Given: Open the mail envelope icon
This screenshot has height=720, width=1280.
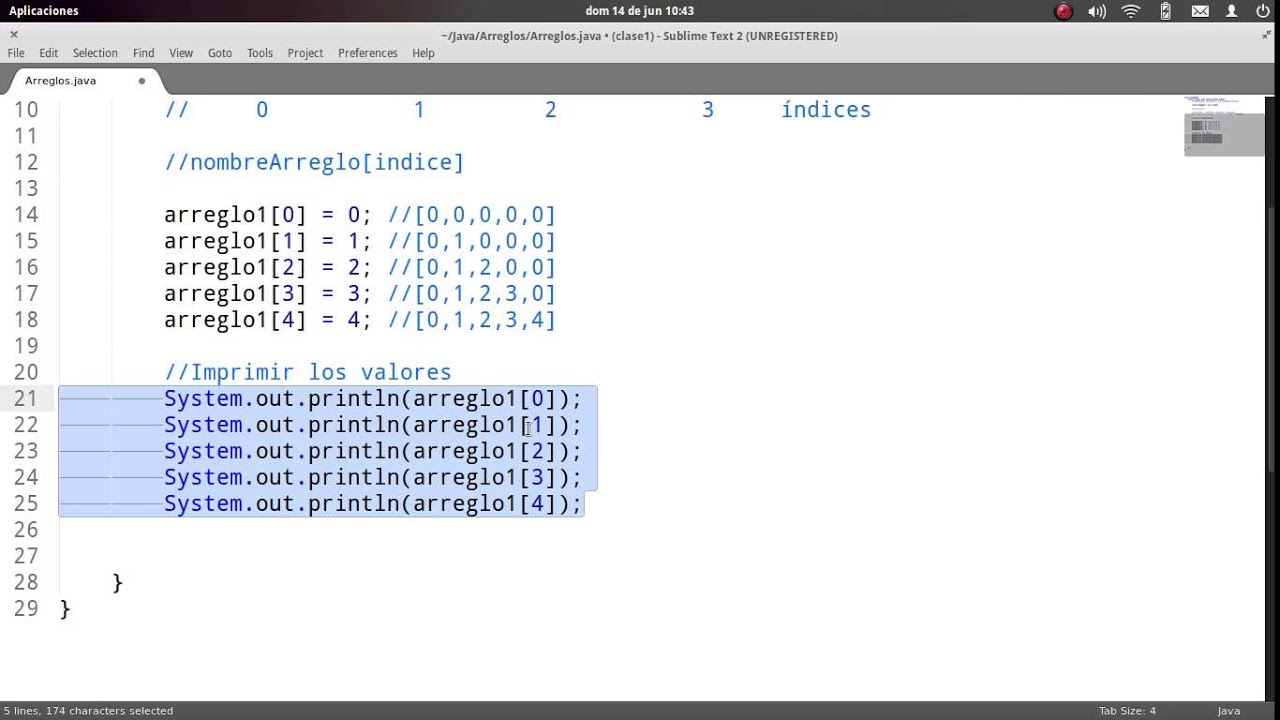Looking at the screenshot, I should (x=1200, y=11).
